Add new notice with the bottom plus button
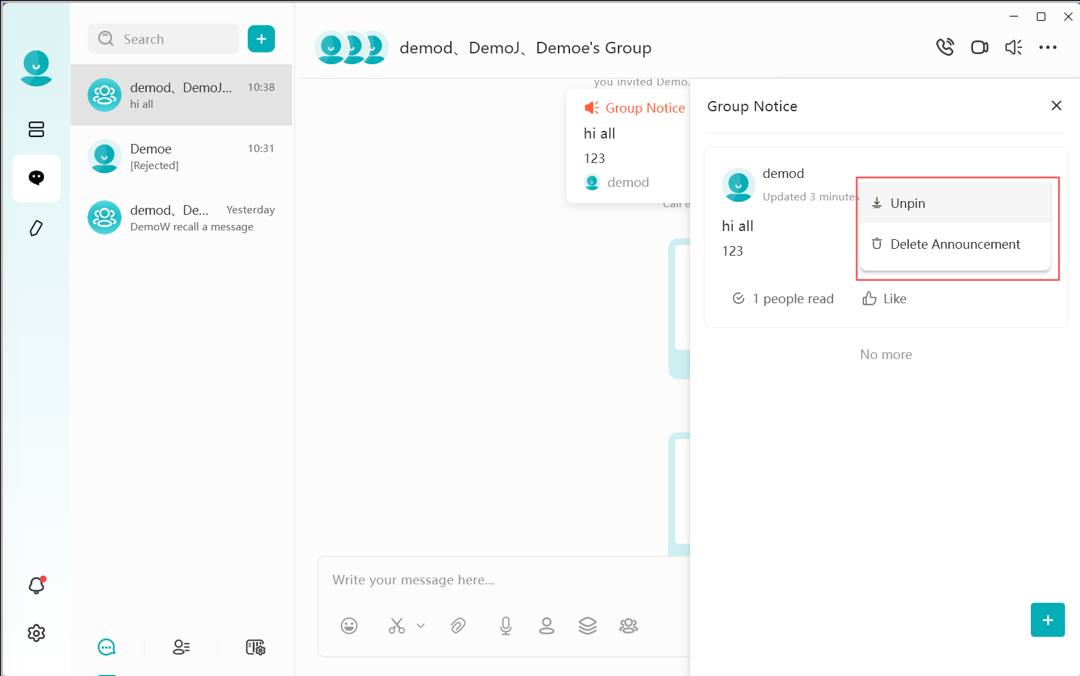Screen dimensions: 1080x676 [x=1048, y=620]
